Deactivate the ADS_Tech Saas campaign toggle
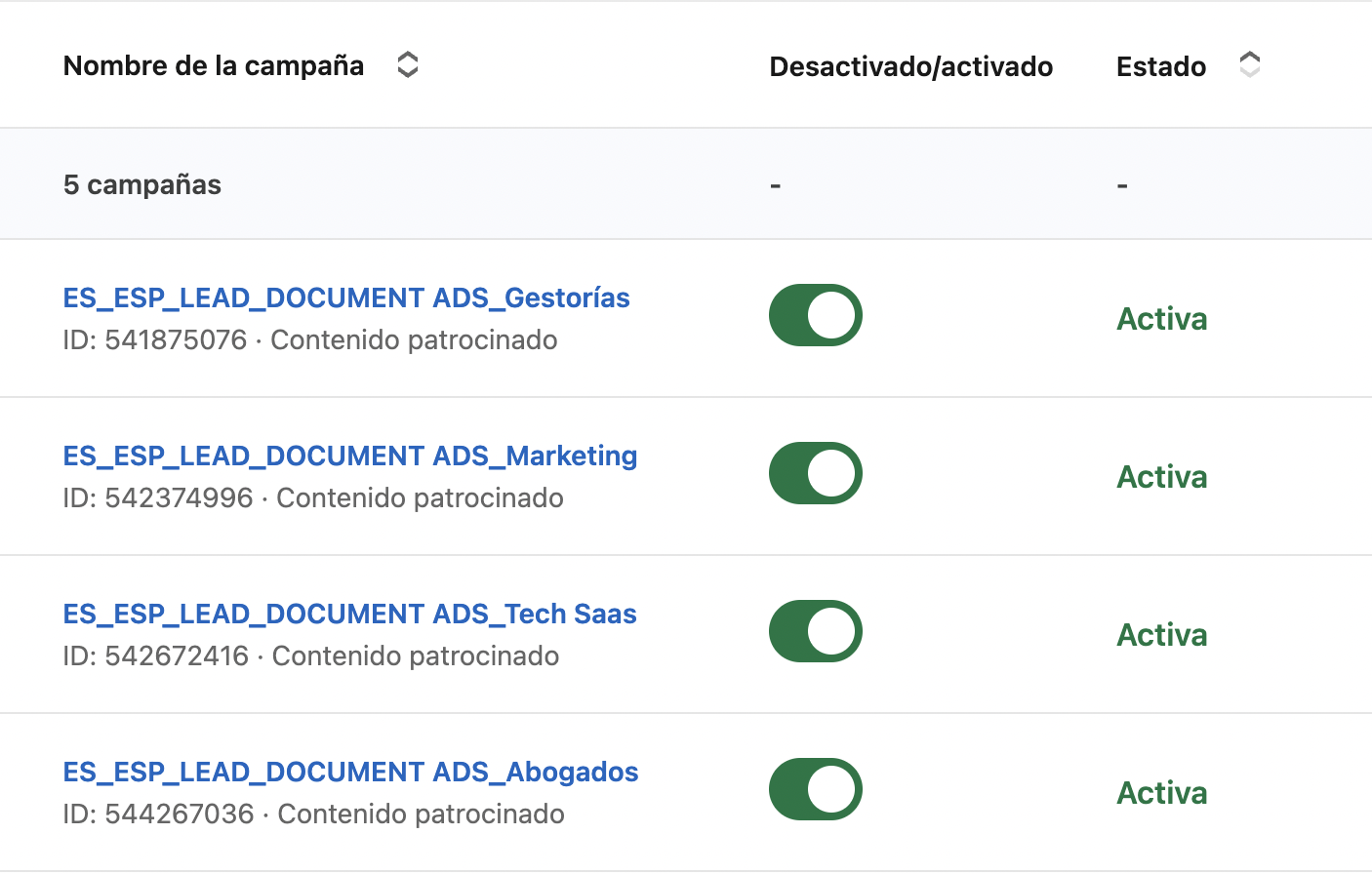This screenshot has height=874, width=1372. pos(816,631)
